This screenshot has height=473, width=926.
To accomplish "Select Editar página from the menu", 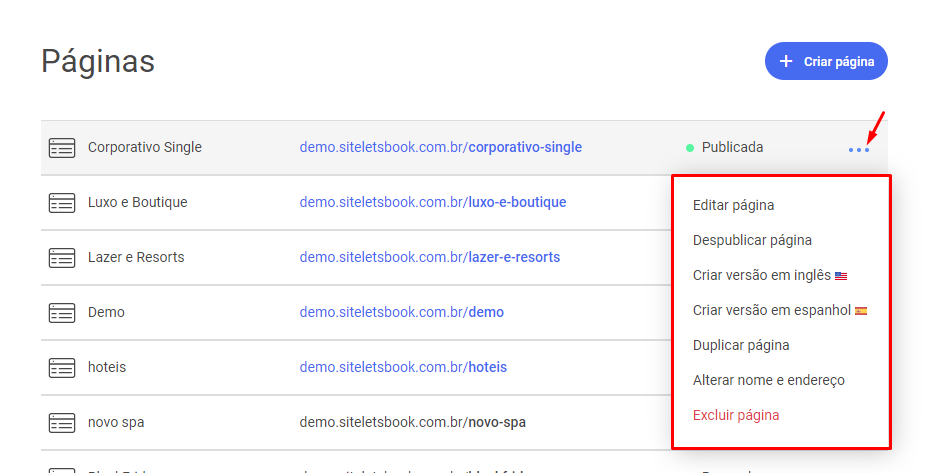I will pos(733,205).
